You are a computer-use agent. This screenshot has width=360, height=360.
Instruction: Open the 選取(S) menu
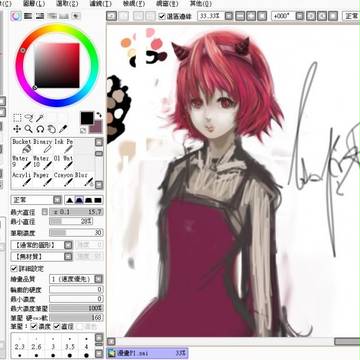[66, 4]
